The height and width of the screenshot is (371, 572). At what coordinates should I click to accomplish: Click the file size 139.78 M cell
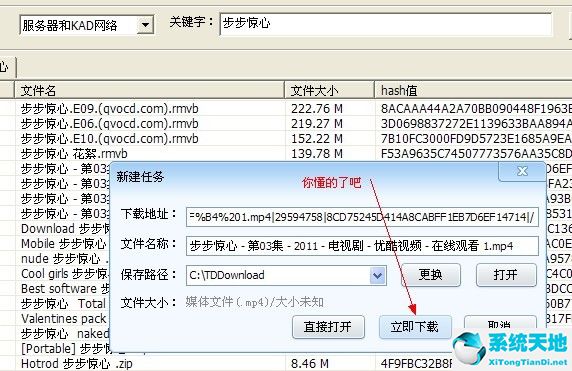point(317,154)
